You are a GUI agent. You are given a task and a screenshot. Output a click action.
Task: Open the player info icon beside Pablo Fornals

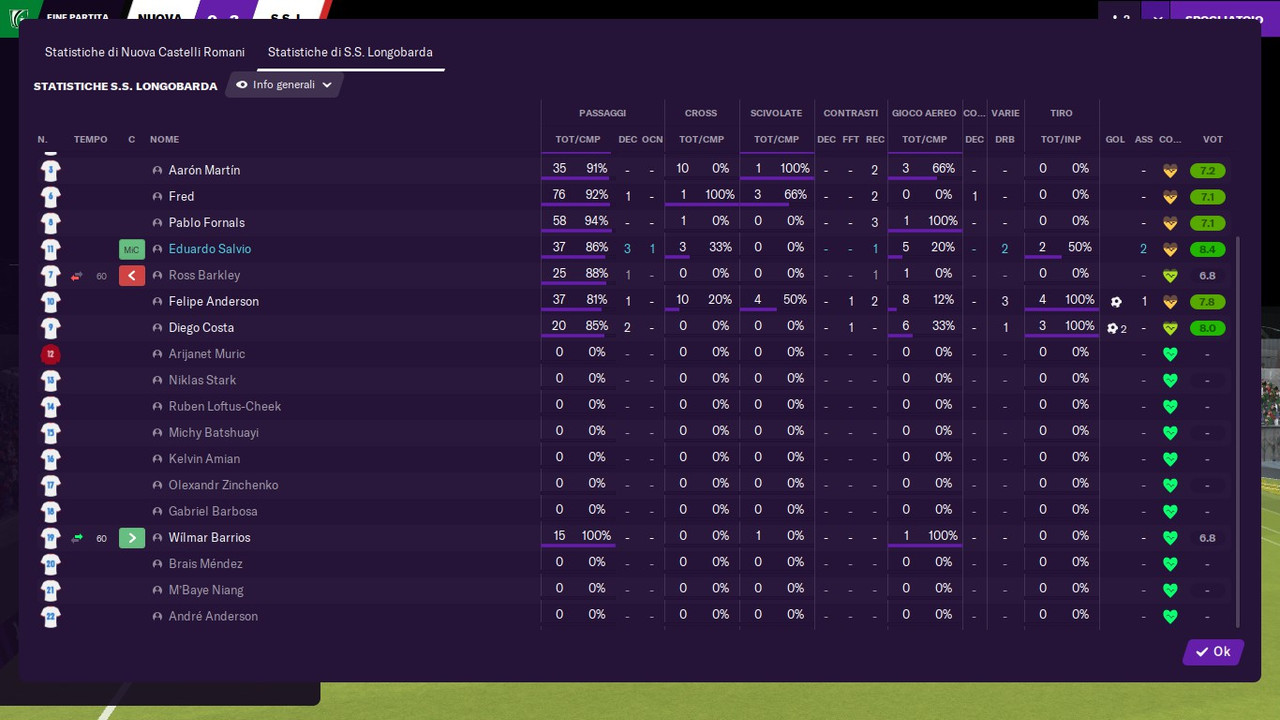(157, 223)
